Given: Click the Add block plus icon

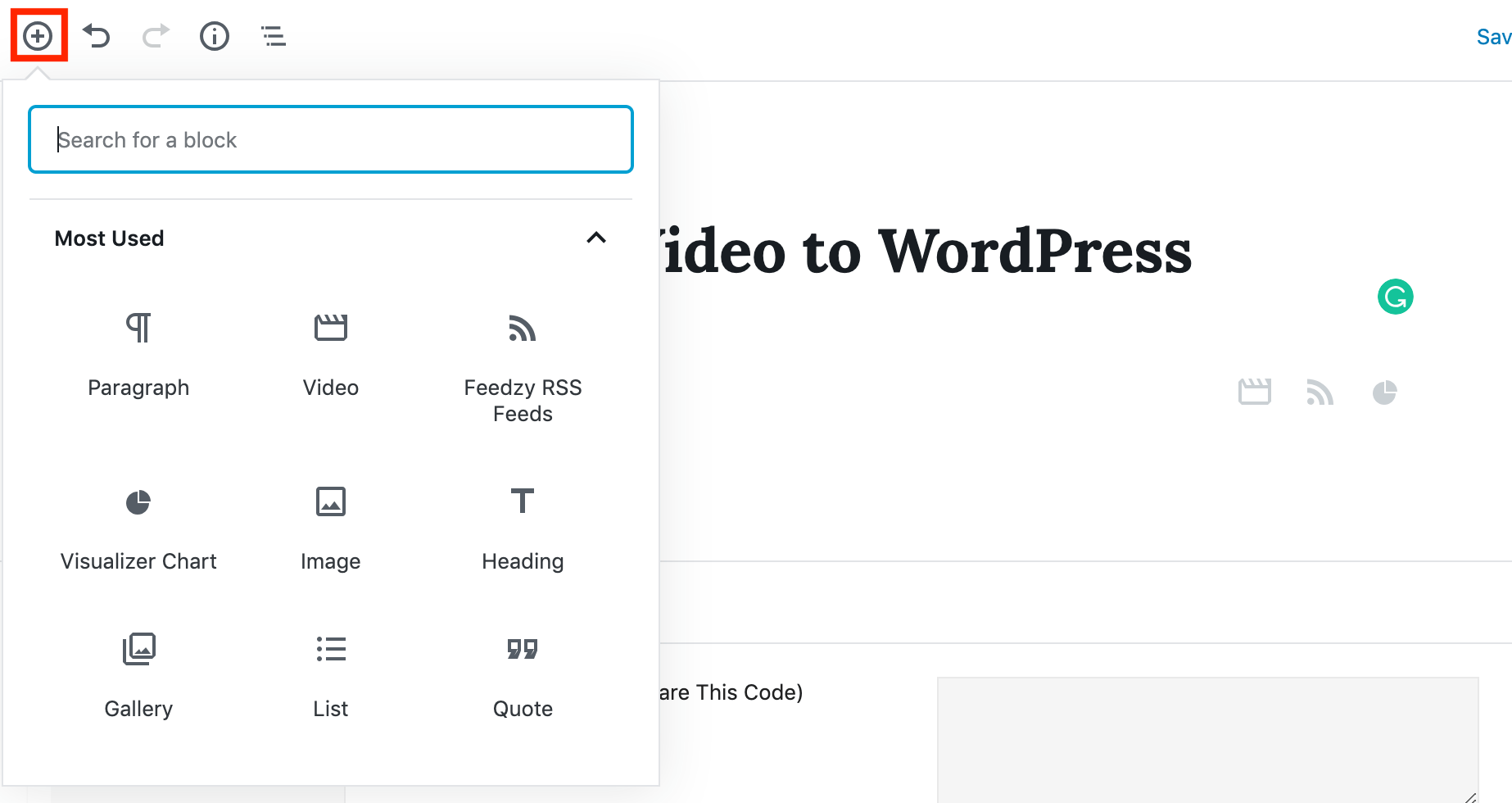Looking at the screenshot, I should point(38,36).
